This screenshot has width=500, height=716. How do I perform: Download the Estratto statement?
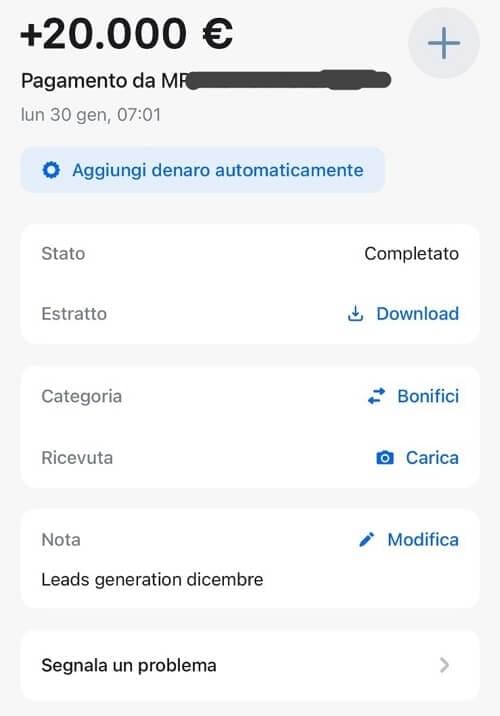[417, 314]
